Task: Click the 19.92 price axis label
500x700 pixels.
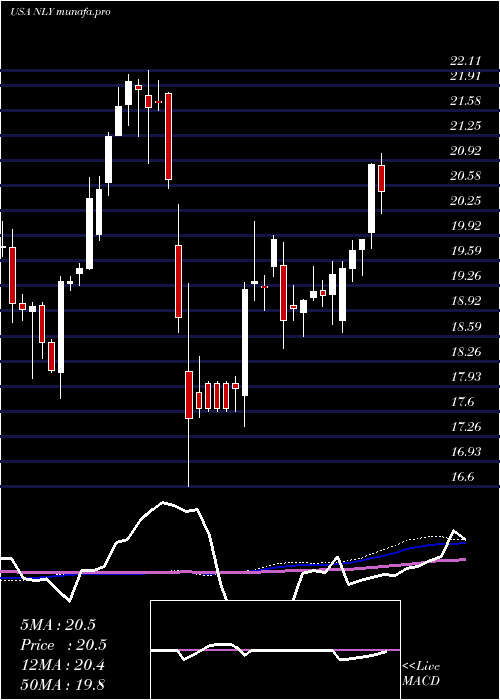Action: click(466, 226)
